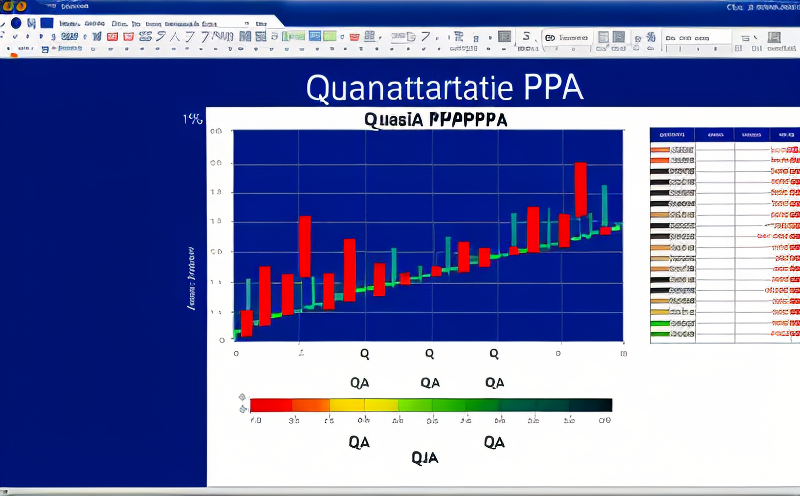The width and height of the screenshot is (800, 496).
Task: Click the blue percent-style toolbar icon
Action: click(x=651, y=37)
